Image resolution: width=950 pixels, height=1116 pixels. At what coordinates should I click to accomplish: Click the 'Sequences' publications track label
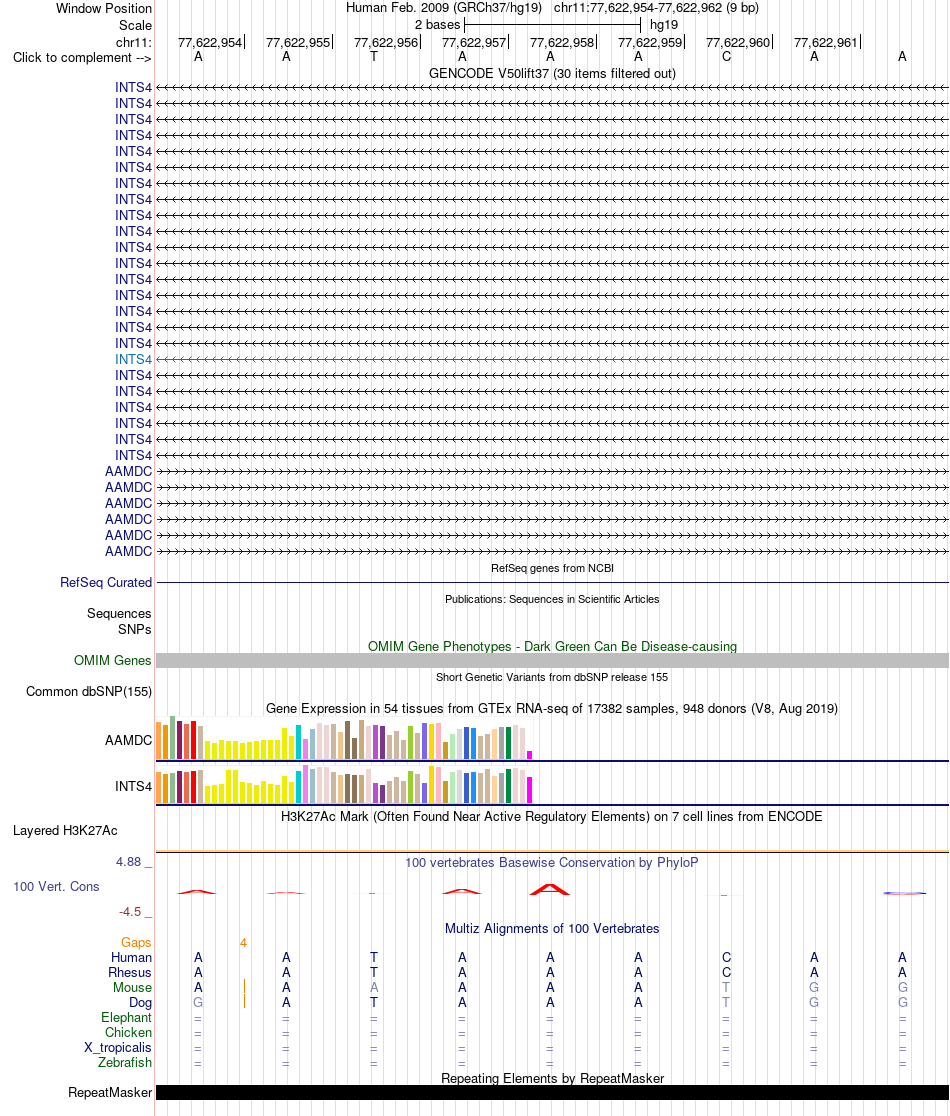click(x=120, y=614)
